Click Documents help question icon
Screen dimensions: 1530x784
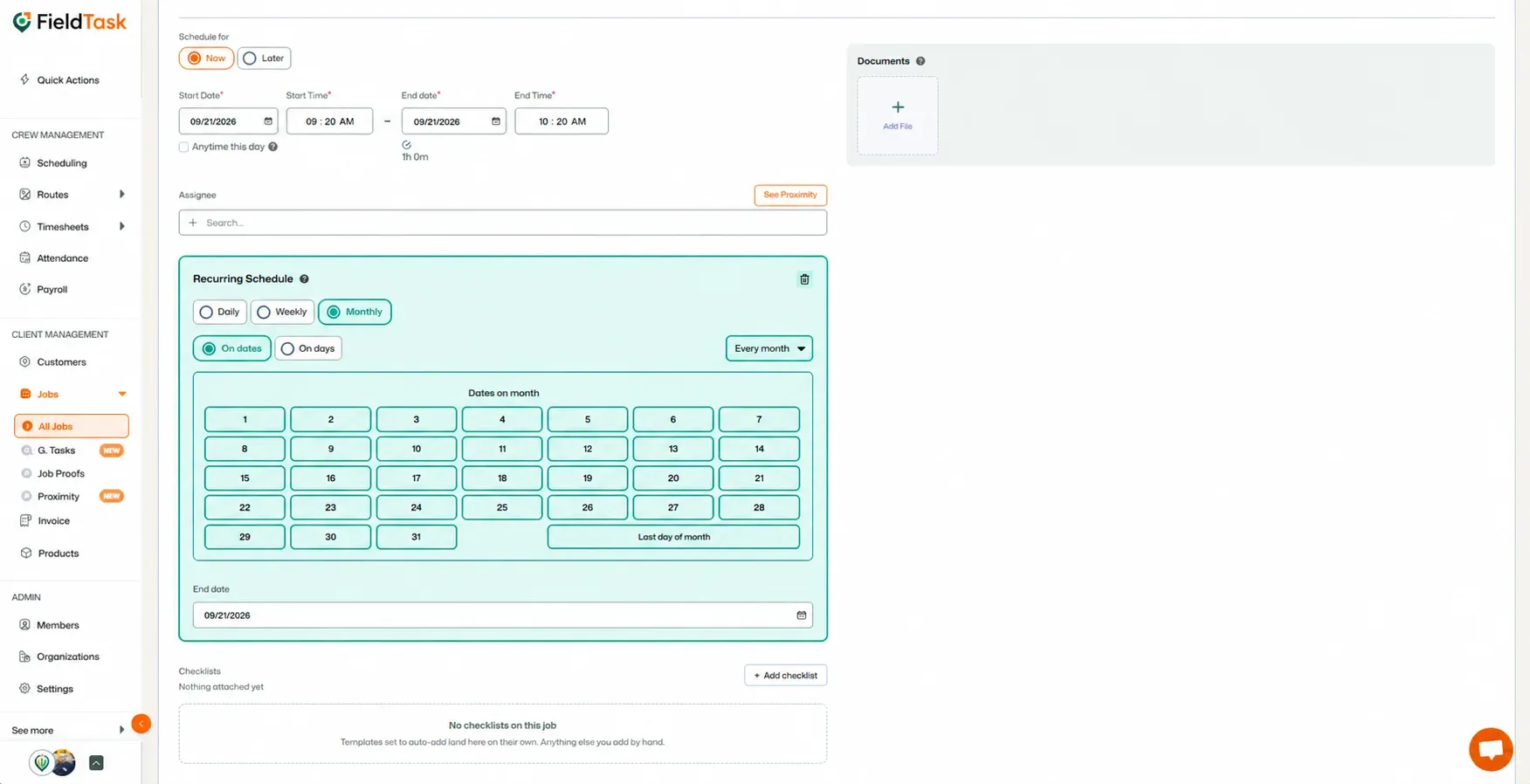[x=920, y=61]
